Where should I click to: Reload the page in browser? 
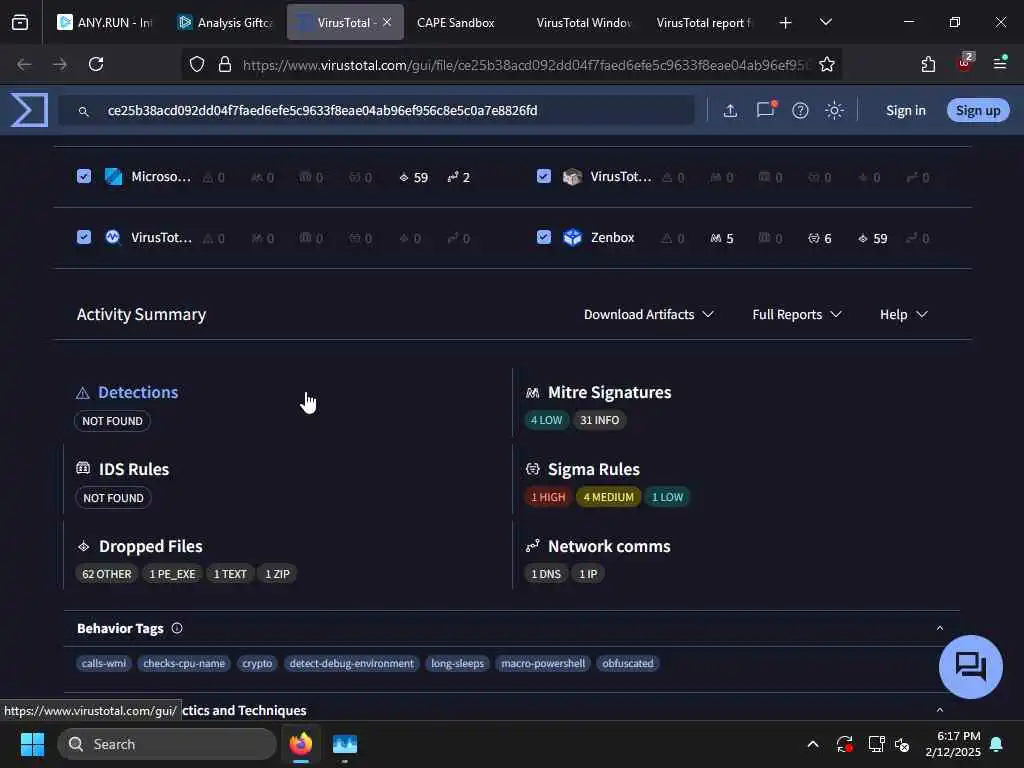click(x=96, y=64)
